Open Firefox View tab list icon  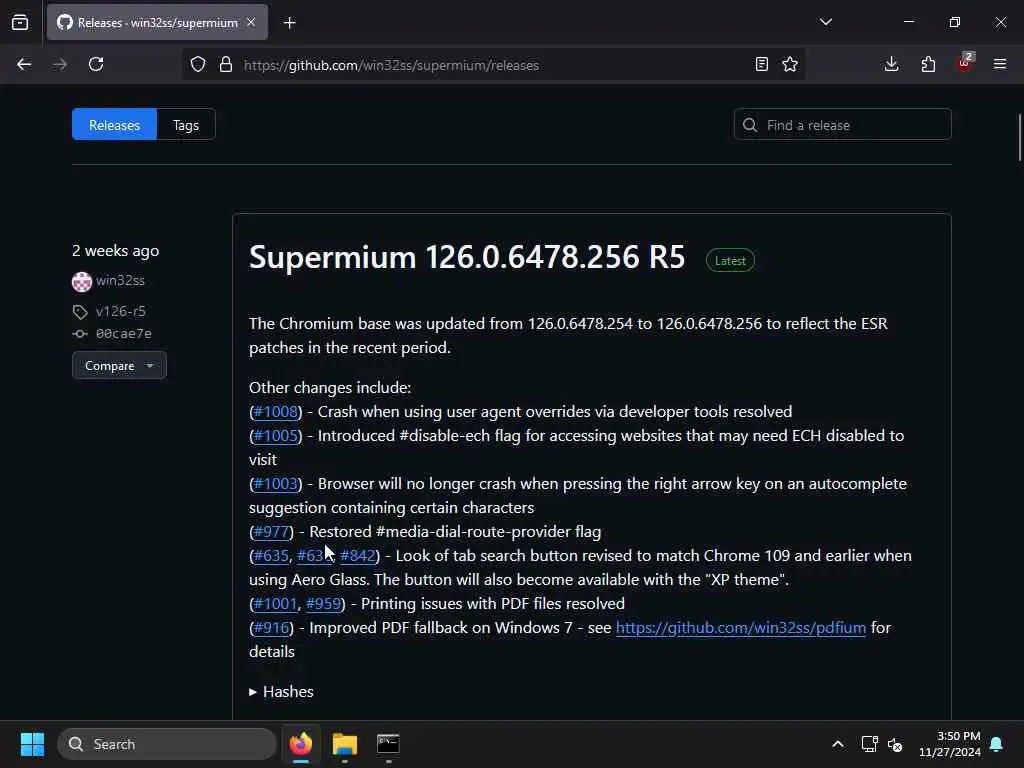pos(20,22)
